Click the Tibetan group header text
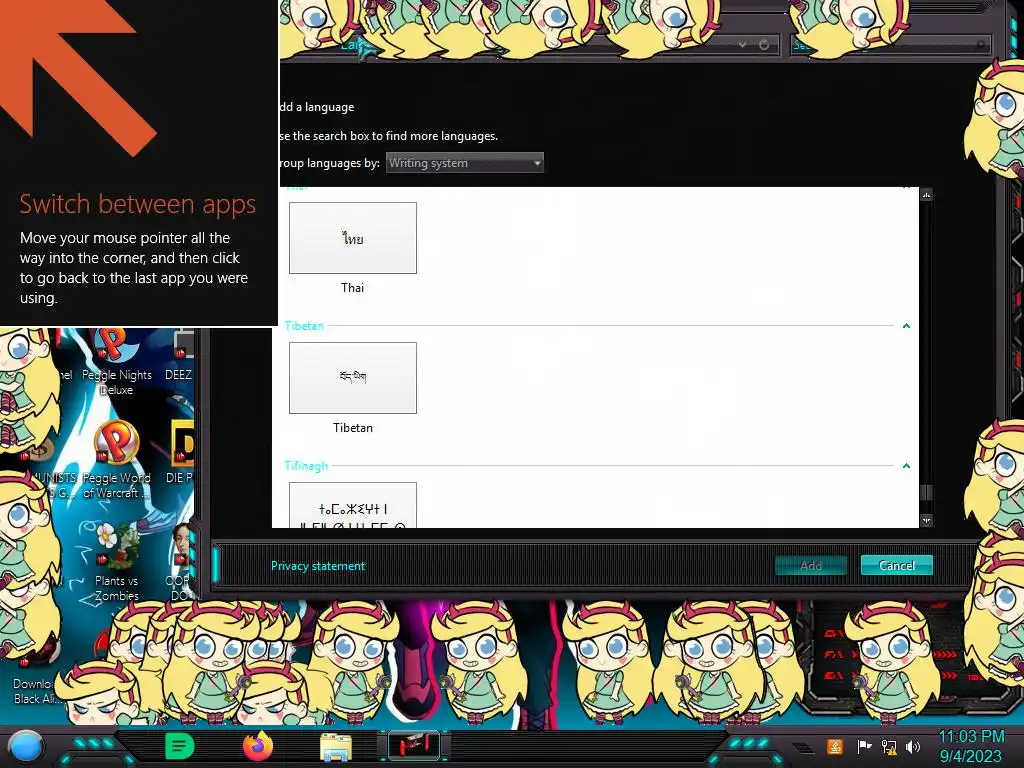Screen dimensions: 1024x768 click(x=304, y=325)
